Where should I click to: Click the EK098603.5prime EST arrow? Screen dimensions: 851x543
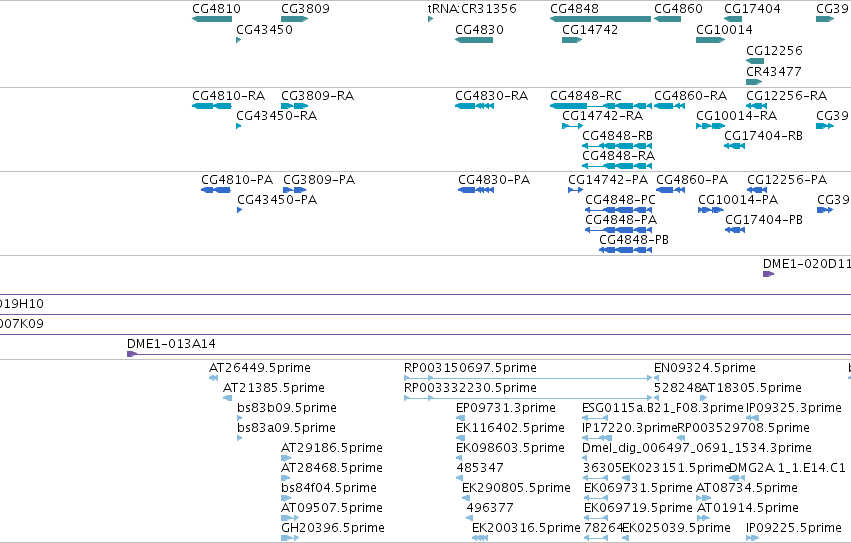[459, 458]
